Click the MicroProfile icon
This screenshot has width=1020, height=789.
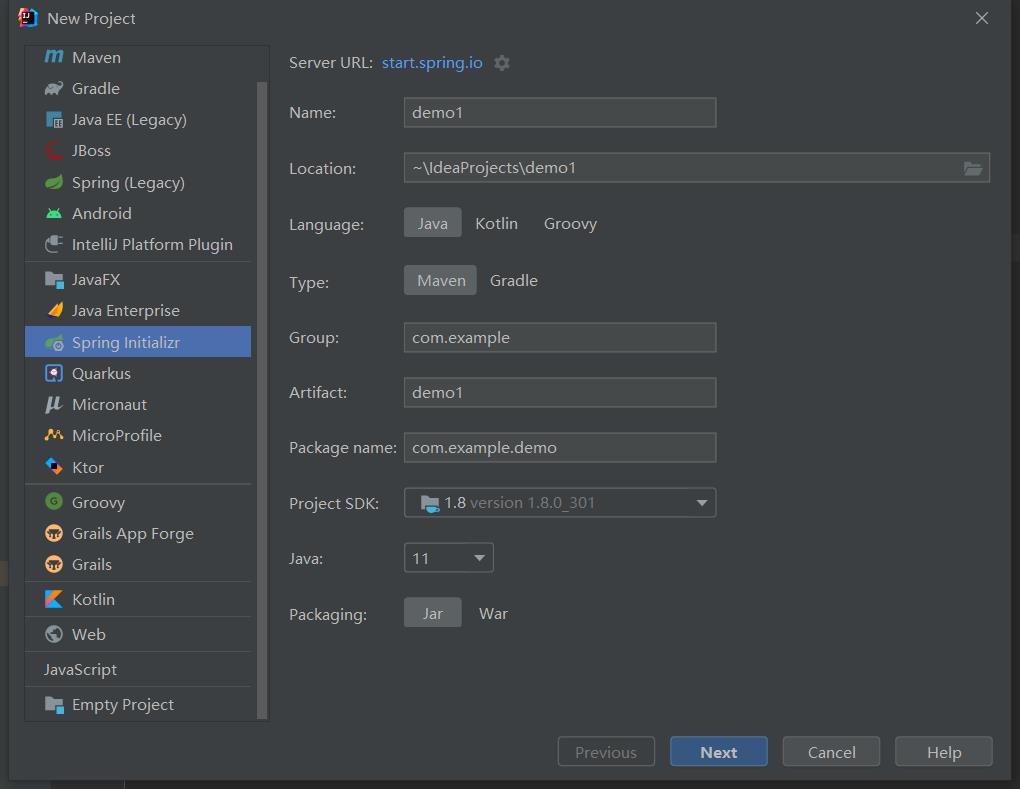coord(54,435)
